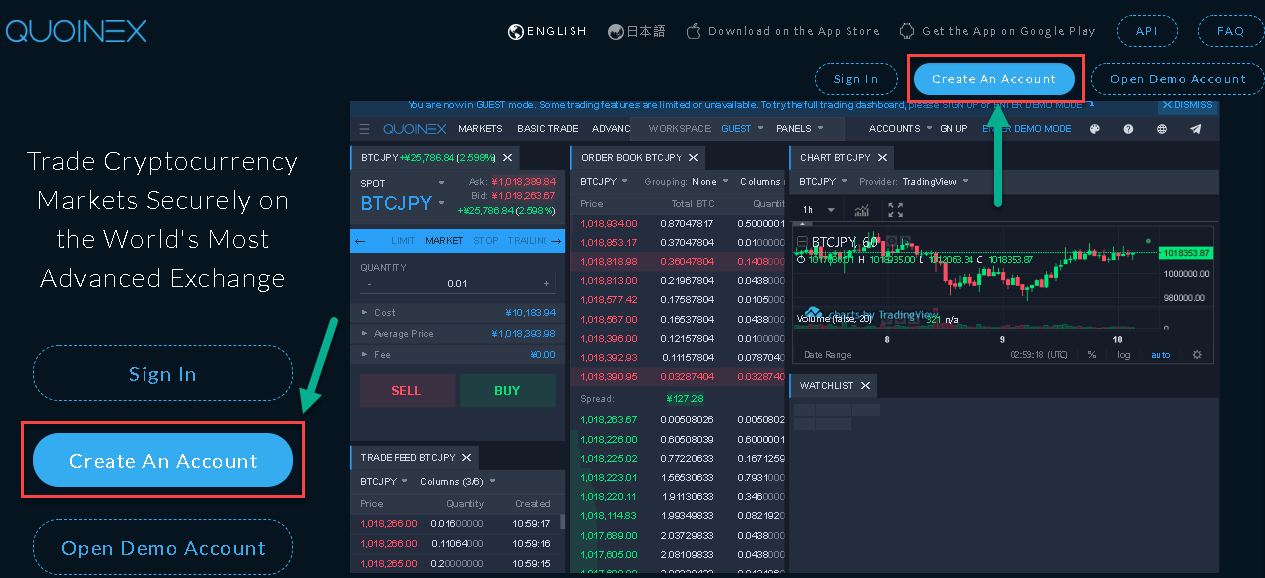Viewport: 1265px width, 578px height.
Task: Download on the App Store link
Action: [783, 31]
